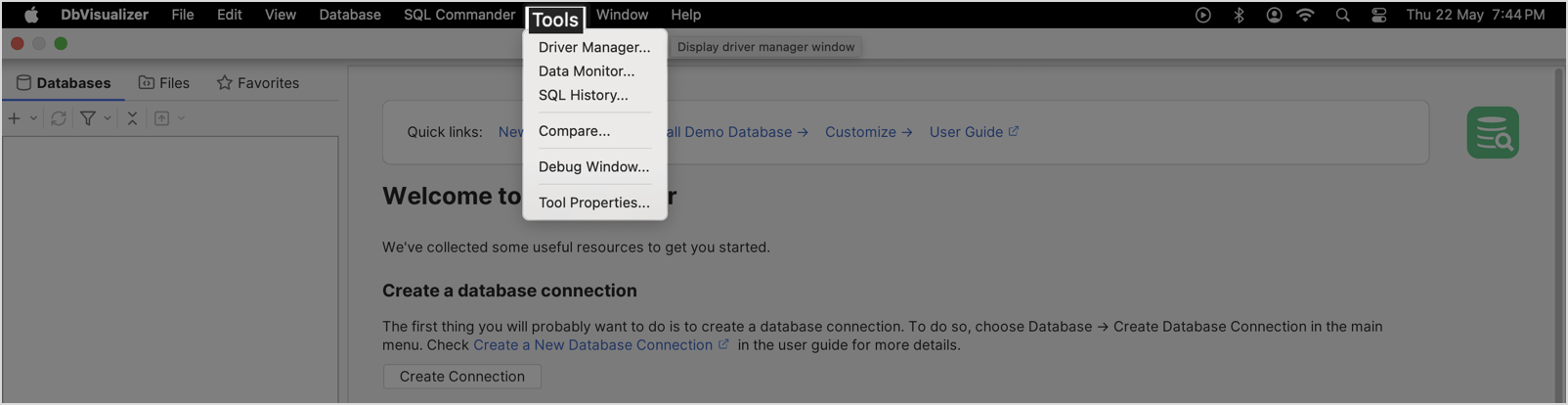The width and height of the screenshot is (1568, 405).
Task: Click the reload icon in the Databases toolbar
Action: point(59,118)
